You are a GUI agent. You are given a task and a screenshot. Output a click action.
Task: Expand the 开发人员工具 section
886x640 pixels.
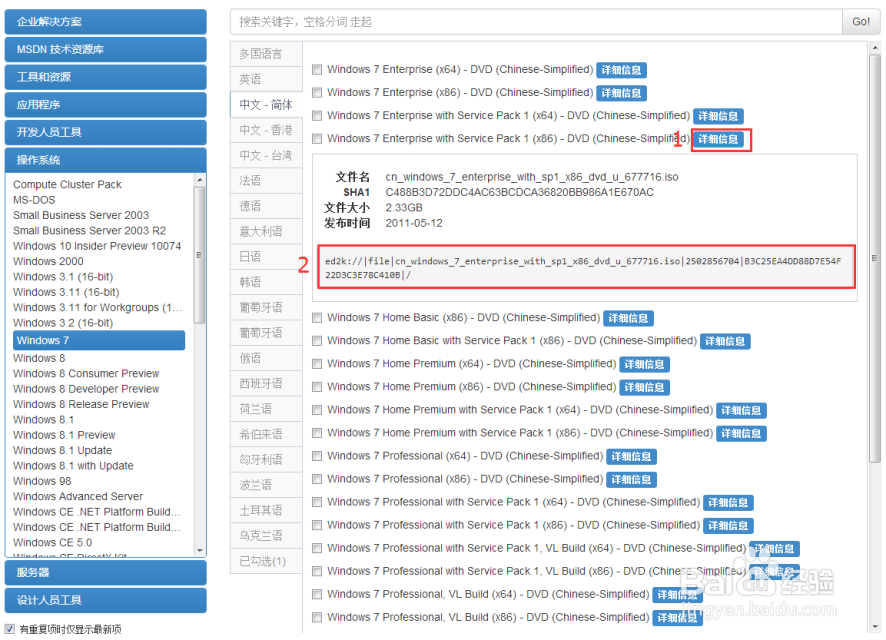(106, 132)
